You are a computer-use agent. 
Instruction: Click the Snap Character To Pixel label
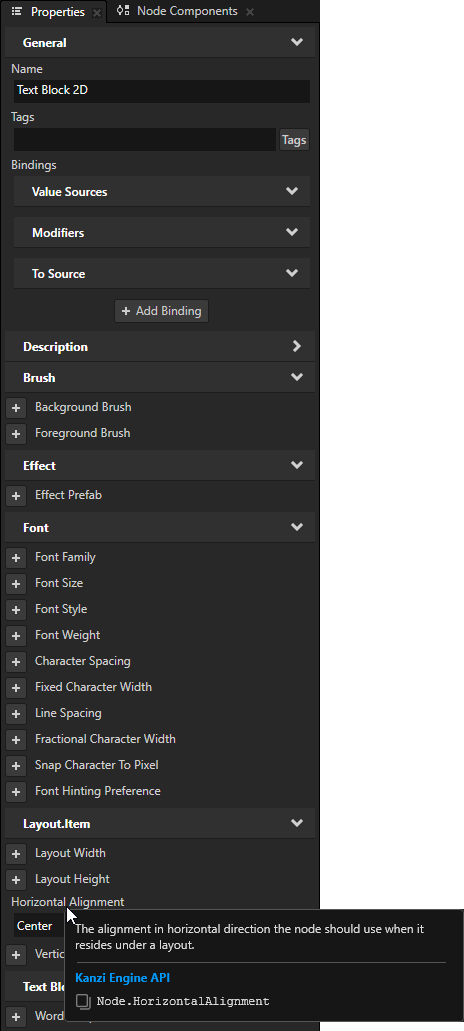[x=97, y=765]
